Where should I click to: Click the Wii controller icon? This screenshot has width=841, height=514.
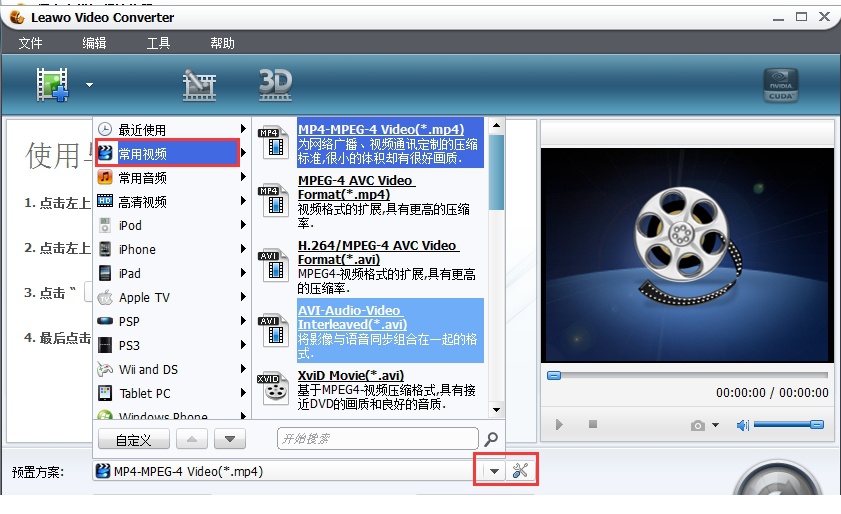[105, 369]
